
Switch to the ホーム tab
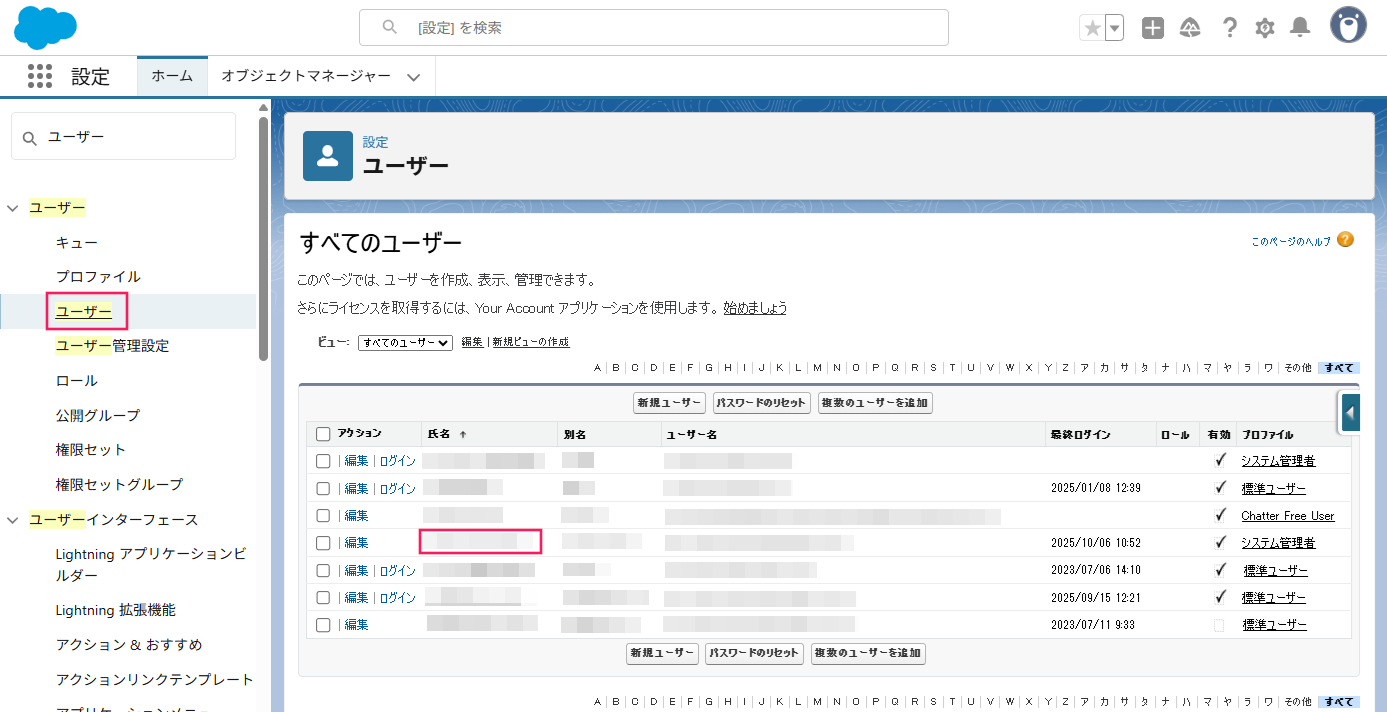172,76
